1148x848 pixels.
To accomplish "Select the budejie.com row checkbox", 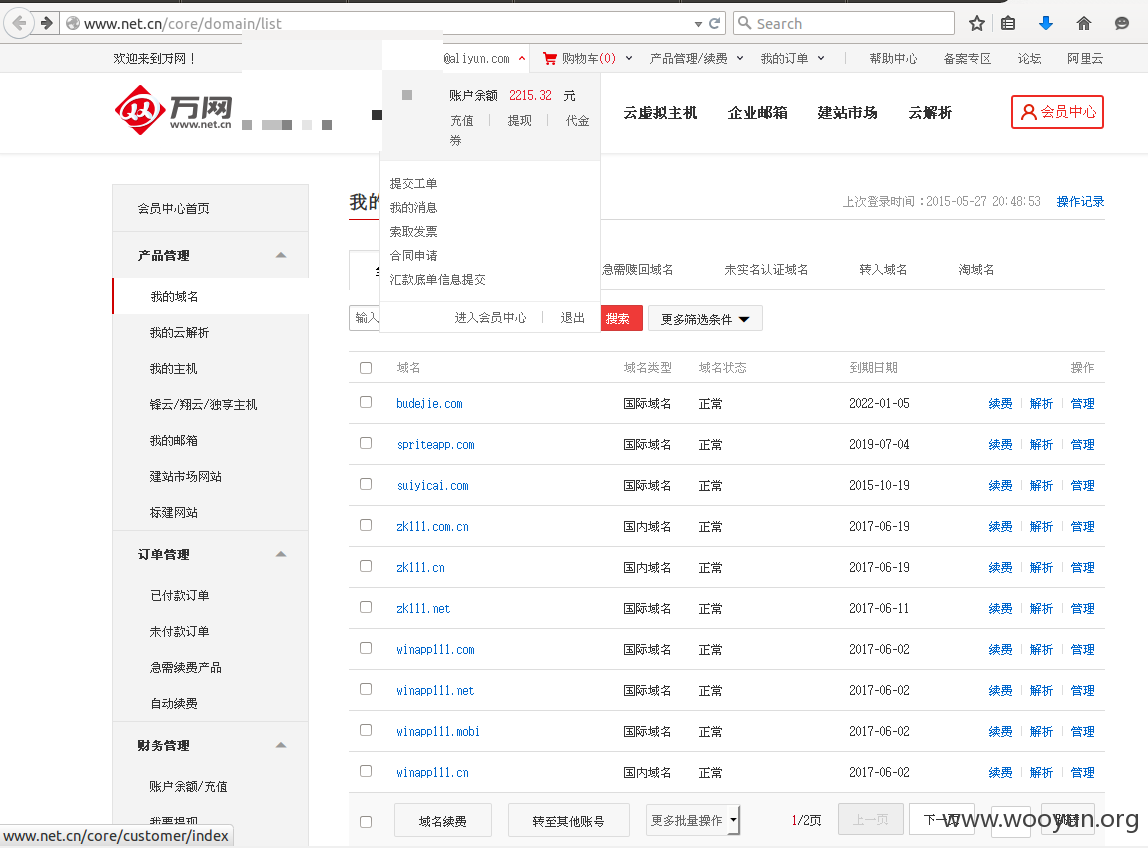I will [366, 402].
